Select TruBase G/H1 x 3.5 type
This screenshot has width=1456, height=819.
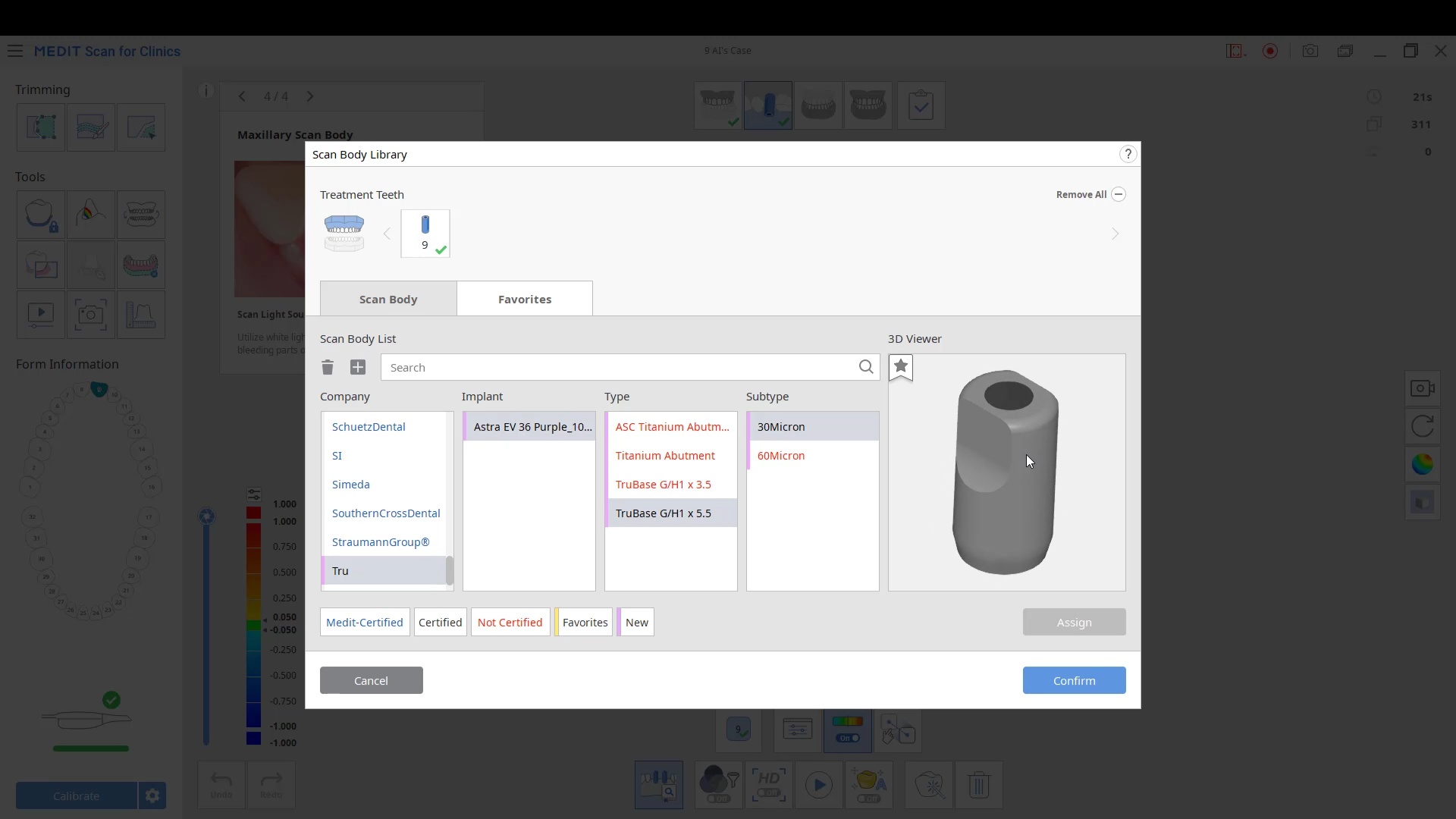671,485
